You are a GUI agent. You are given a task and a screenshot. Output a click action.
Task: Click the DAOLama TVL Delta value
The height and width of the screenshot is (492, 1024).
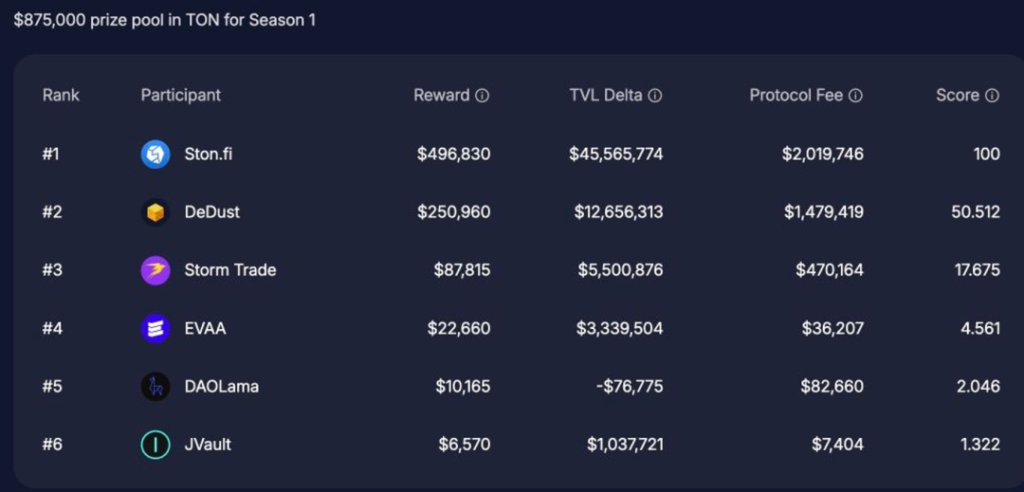[x=629, y=386]
